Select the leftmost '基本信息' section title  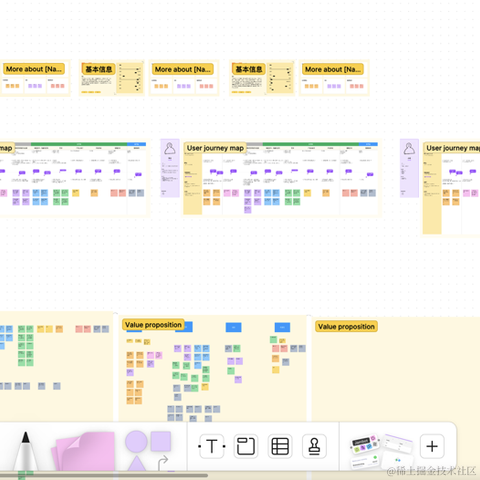pyautogui.click(x=99, y=69)
